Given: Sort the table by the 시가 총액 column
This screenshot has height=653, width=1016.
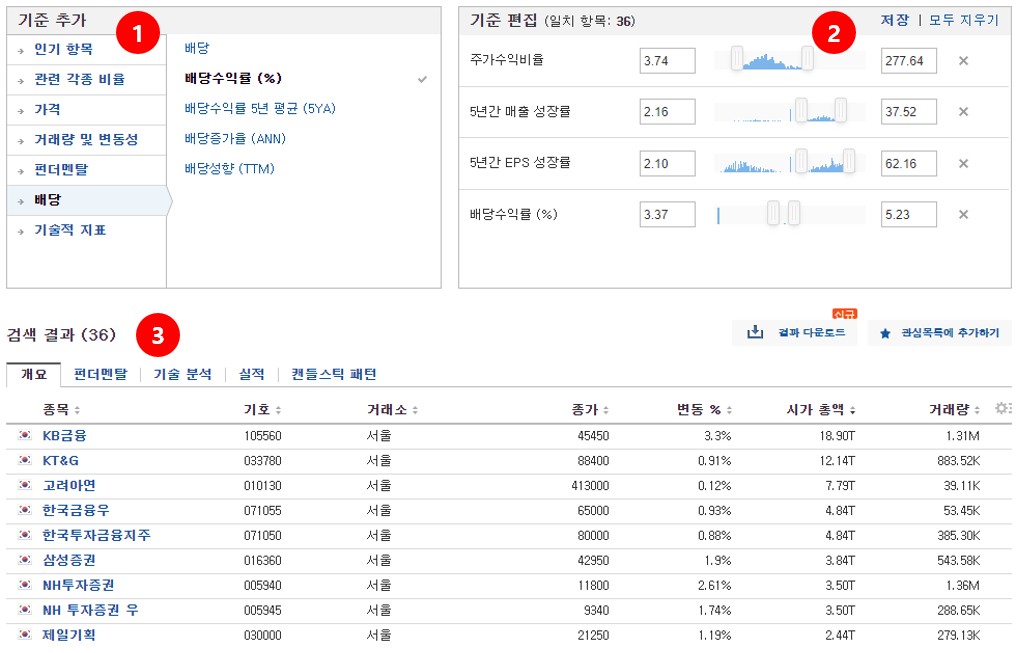Looking at the screenshot, I should [820, 409].
